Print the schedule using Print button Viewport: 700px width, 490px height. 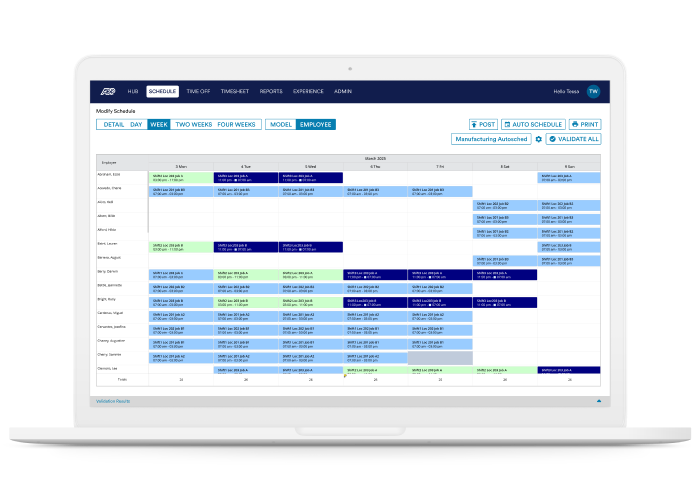pos(585,125)
